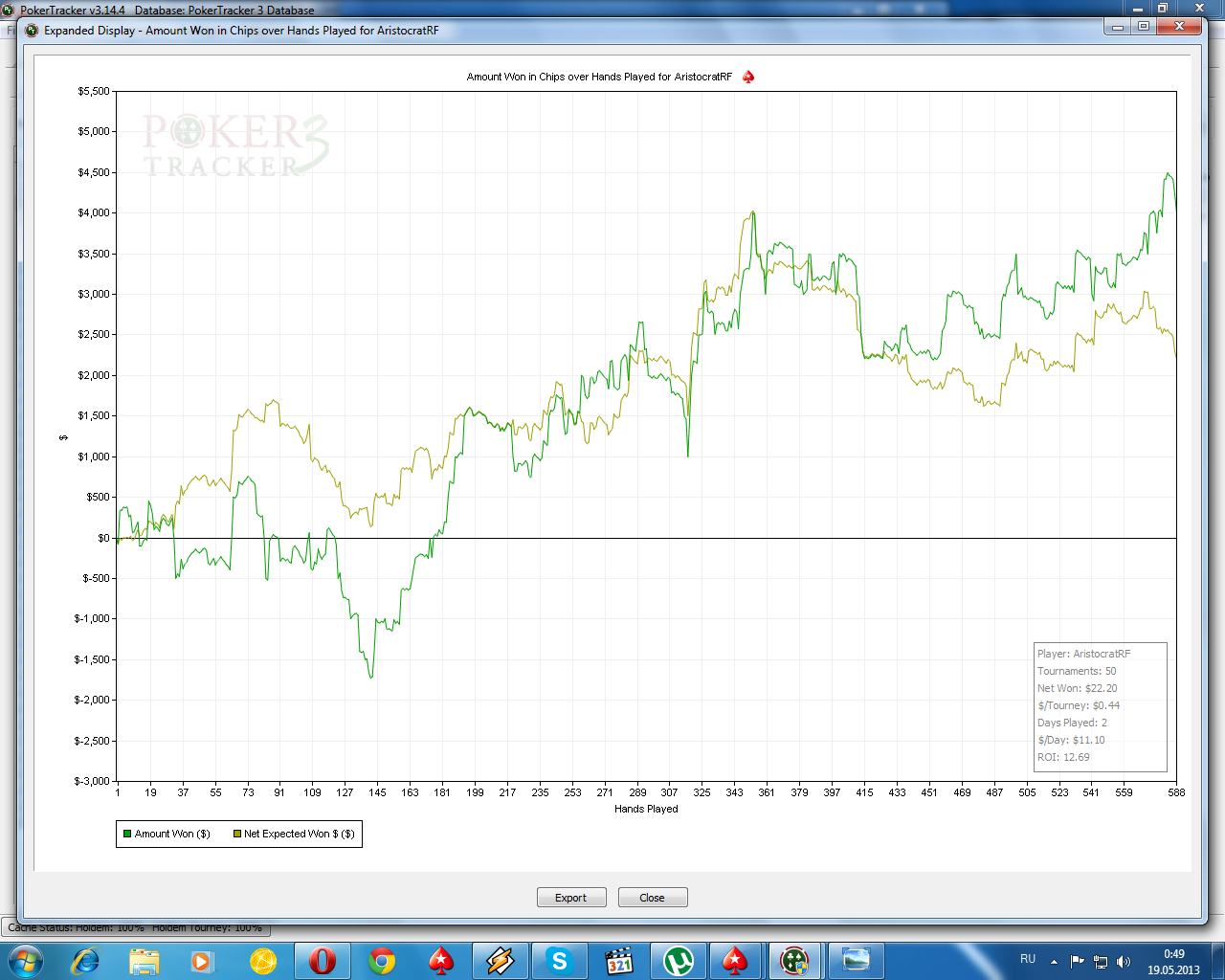Click the Amount Won ($) legend label

click(x=172, y=835)
